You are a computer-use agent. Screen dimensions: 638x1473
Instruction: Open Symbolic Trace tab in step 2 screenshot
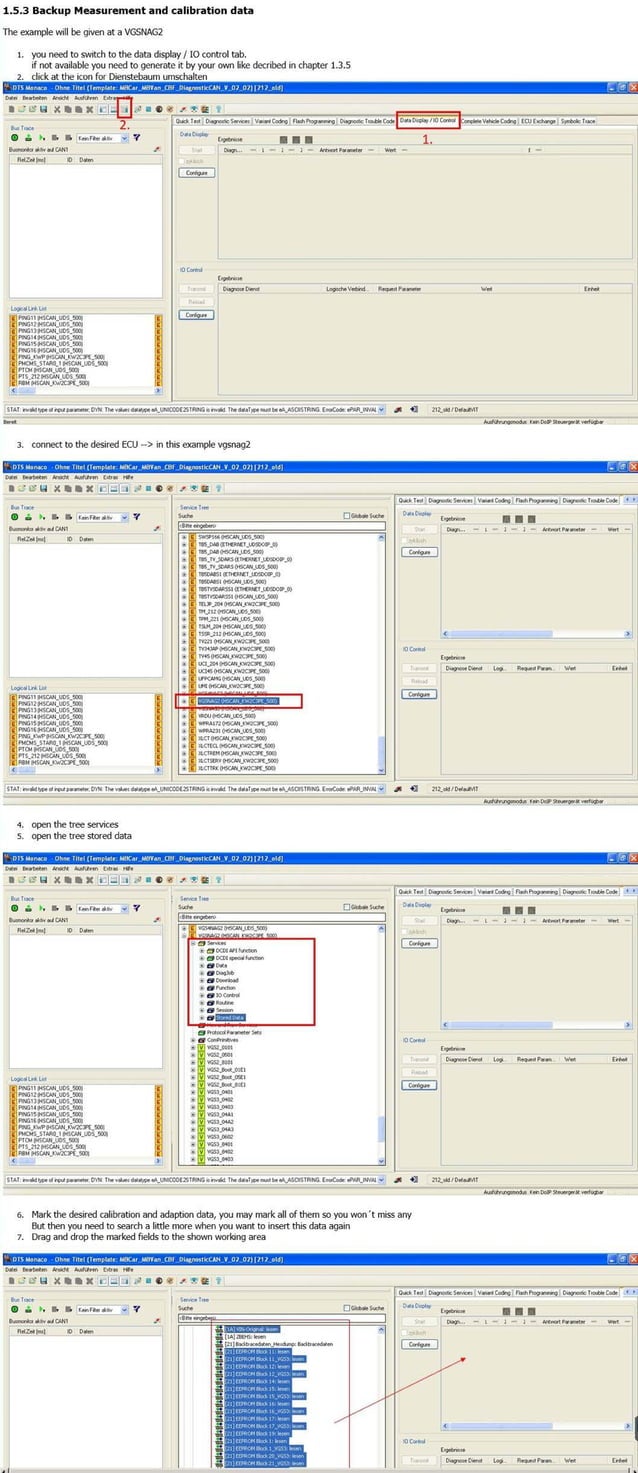click(x=577, y=120)
